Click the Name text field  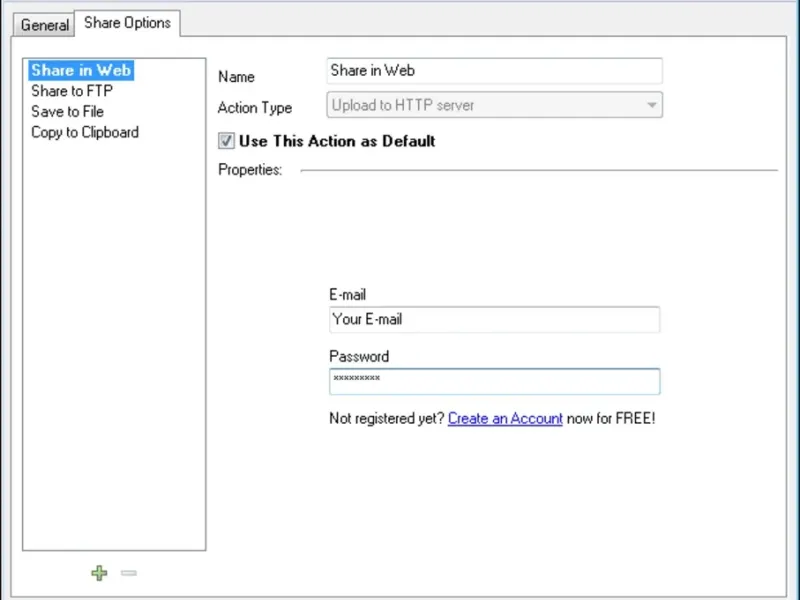coord(495,71)
